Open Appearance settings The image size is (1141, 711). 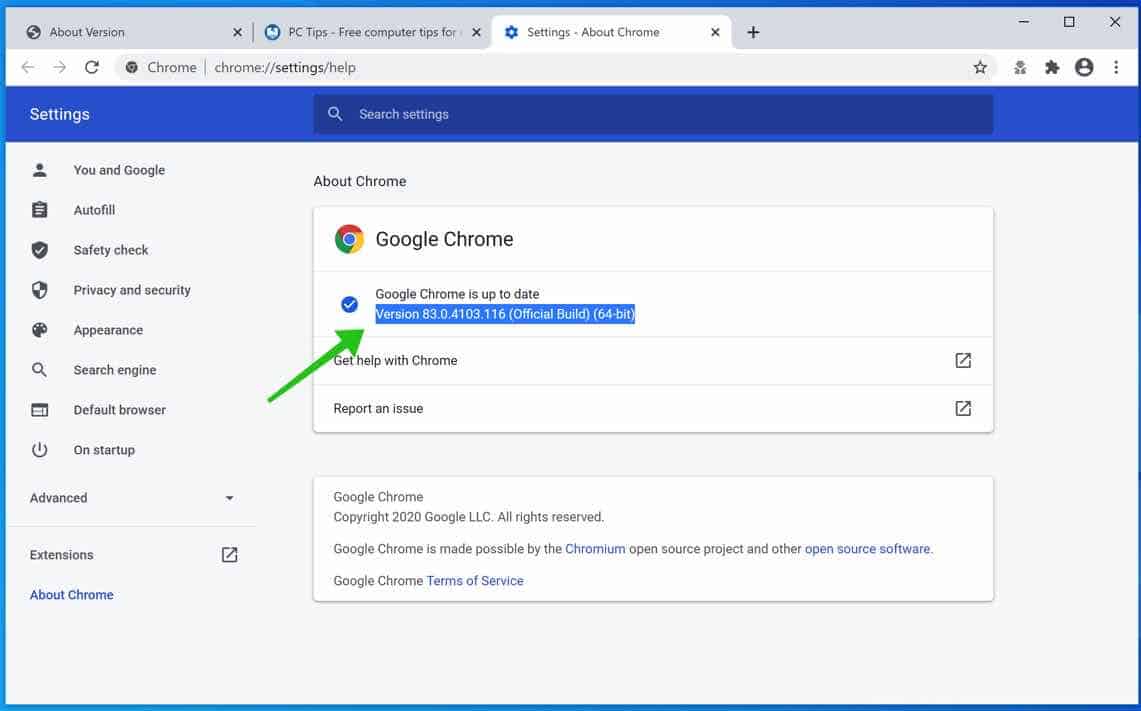click(108, 330)
